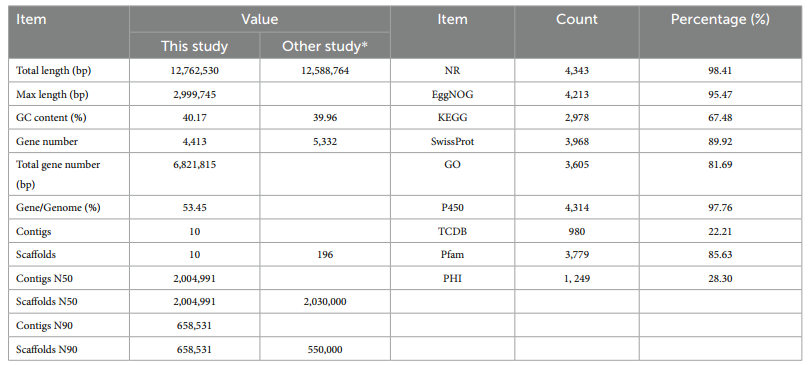
Task: Click the TCDB count value 980
Action: click(577, 231)
